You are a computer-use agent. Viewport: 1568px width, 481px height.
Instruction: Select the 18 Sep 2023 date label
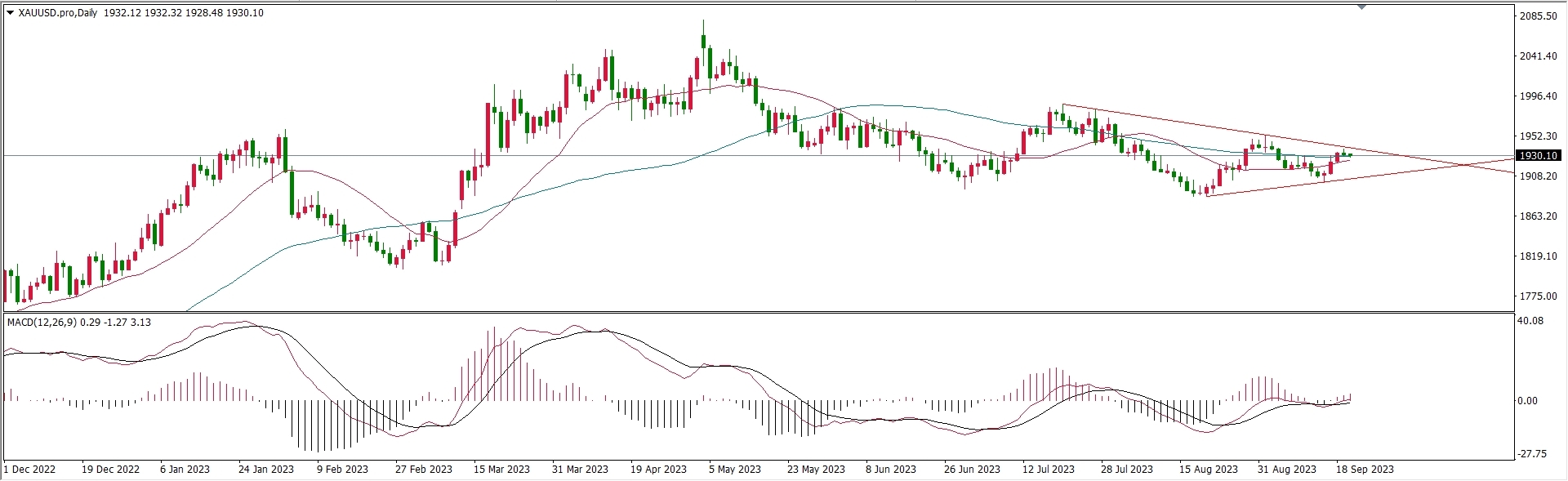[1365, 470]
